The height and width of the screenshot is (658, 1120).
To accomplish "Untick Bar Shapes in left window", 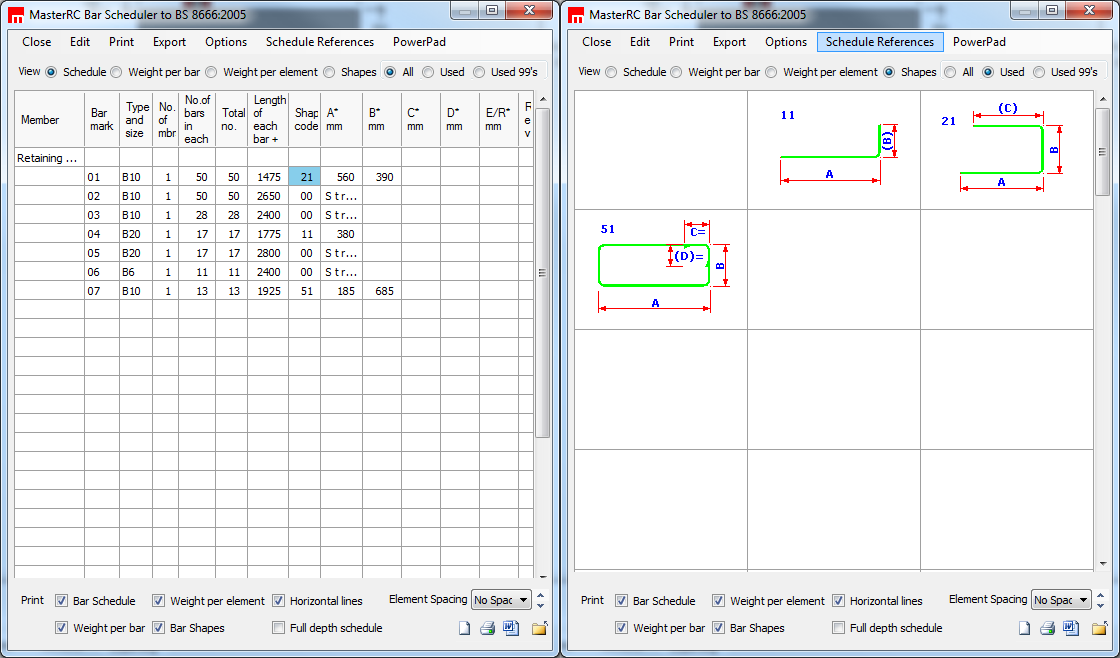I will (x=159, y=628).
